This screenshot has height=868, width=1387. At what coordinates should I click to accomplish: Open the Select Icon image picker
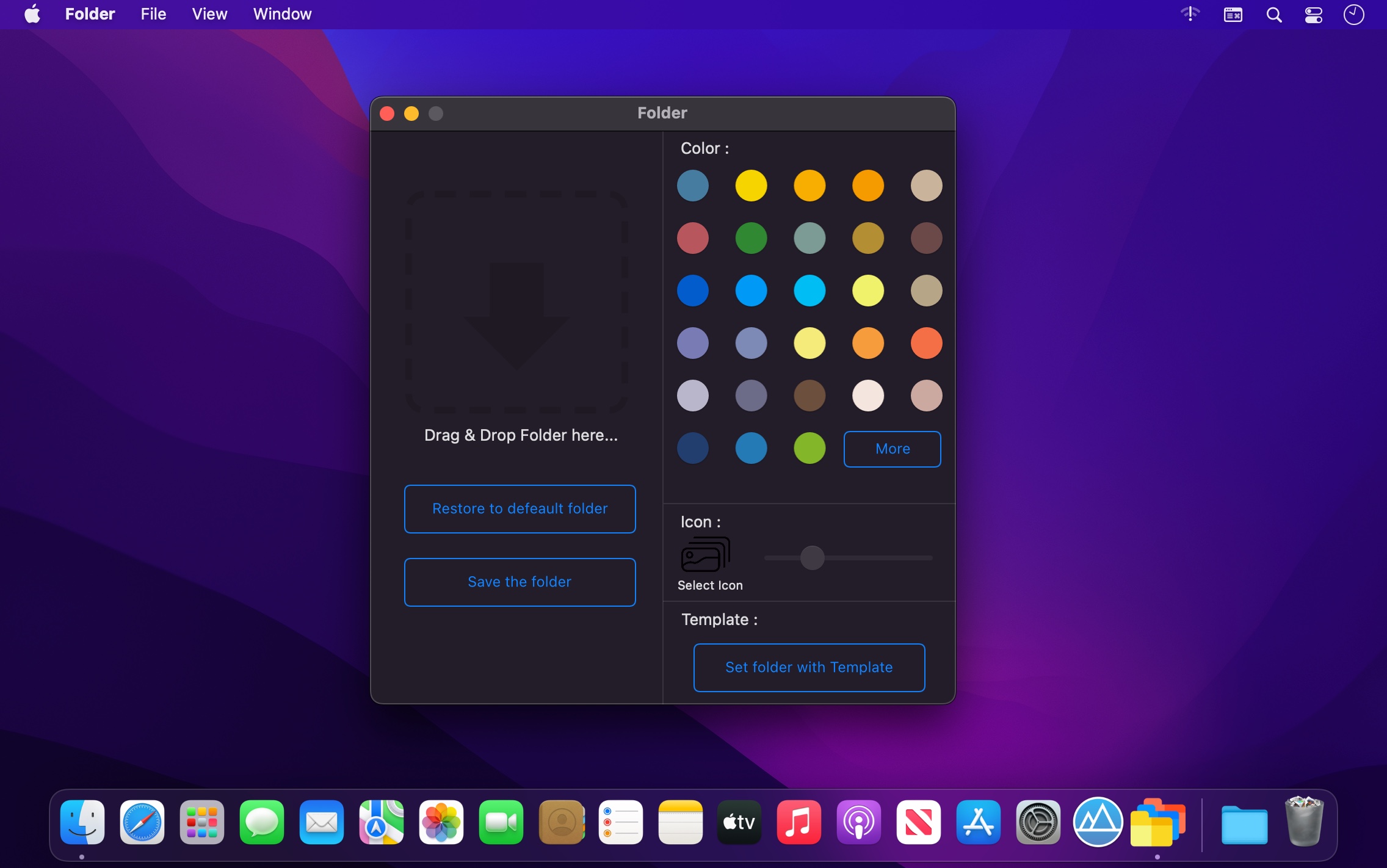click(705, 555)
